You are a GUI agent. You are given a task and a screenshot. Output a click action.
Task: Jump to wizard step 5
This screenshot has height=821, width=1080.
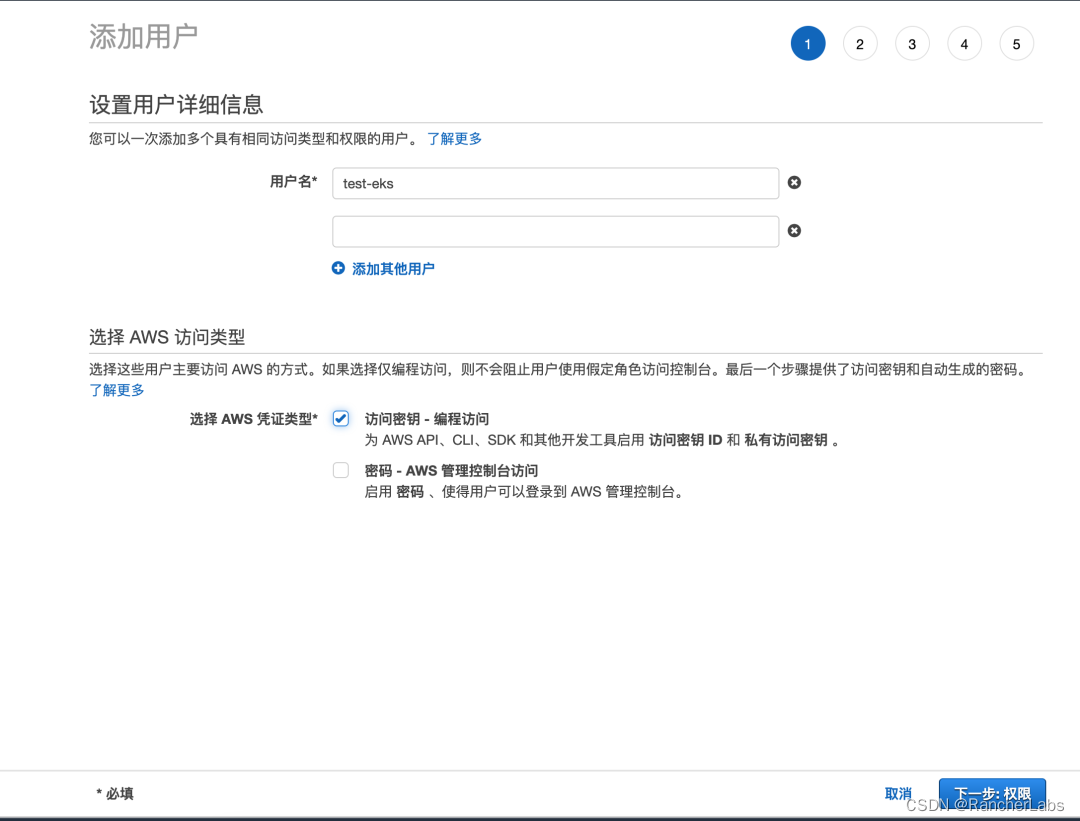tap(1017, 43)
